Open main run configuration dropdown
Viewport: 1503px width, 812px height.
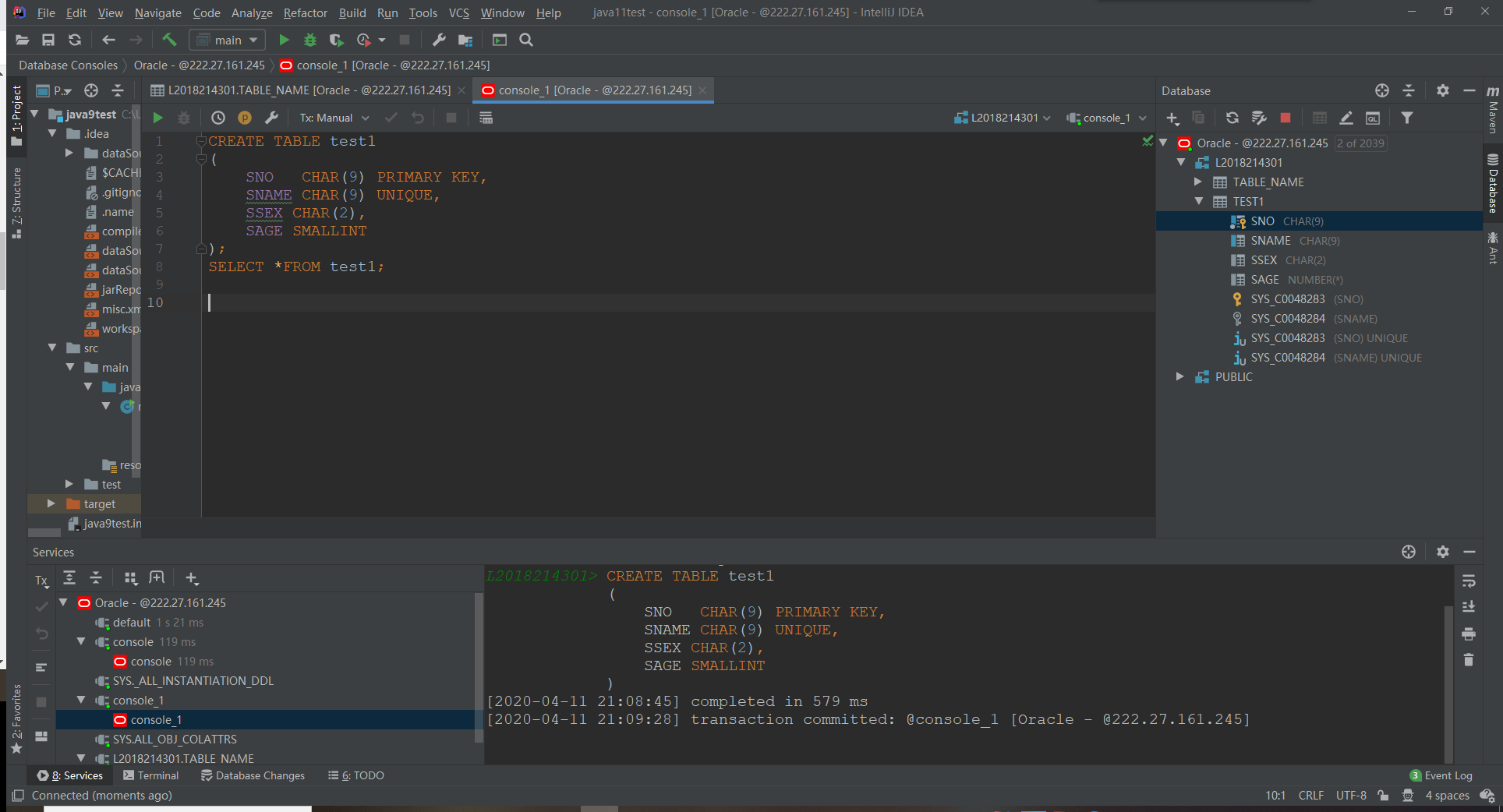pyautogui.click(x=228, y=40)
